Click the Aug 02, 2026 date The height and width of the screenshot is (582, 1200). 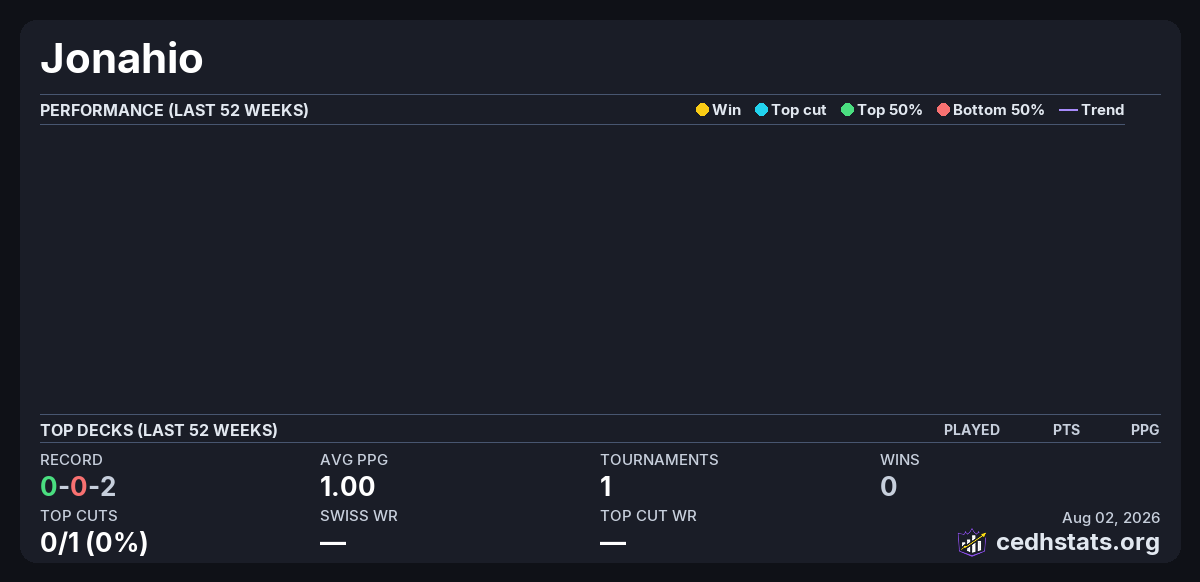pyautogui.click(x=1111, y=517)
